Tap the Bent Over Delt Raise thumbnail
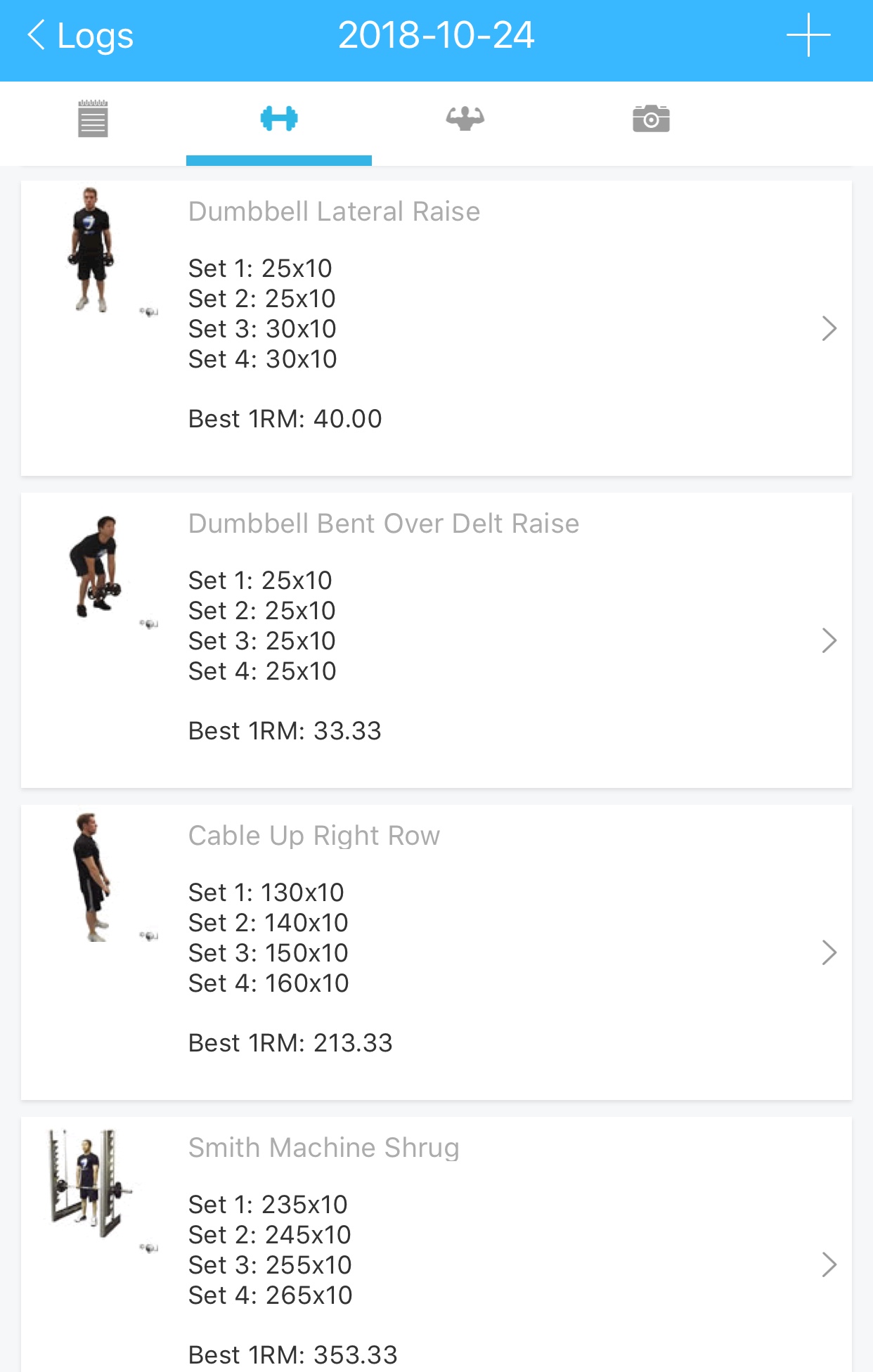Viewport: 873px width, 1372px height. (x=96, y=567)
